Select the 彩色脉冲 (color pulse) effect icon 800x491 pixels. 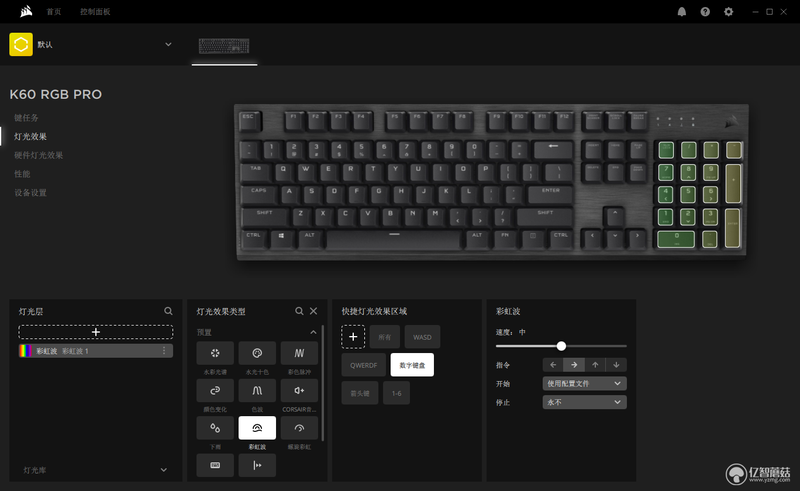299,353
